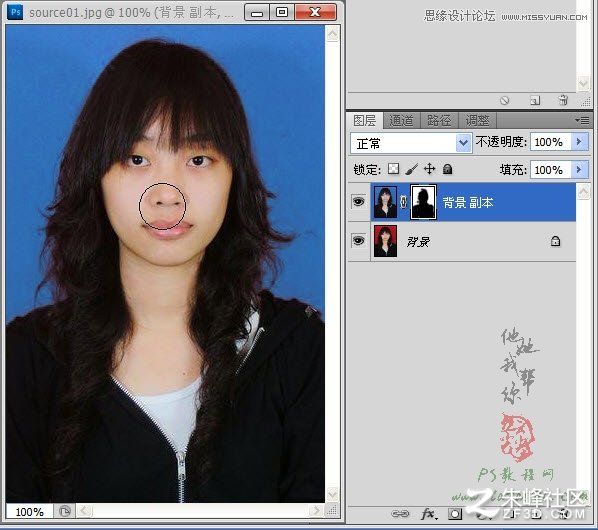Click document vertical scrollbar up arrow

[x=333, y=34]
